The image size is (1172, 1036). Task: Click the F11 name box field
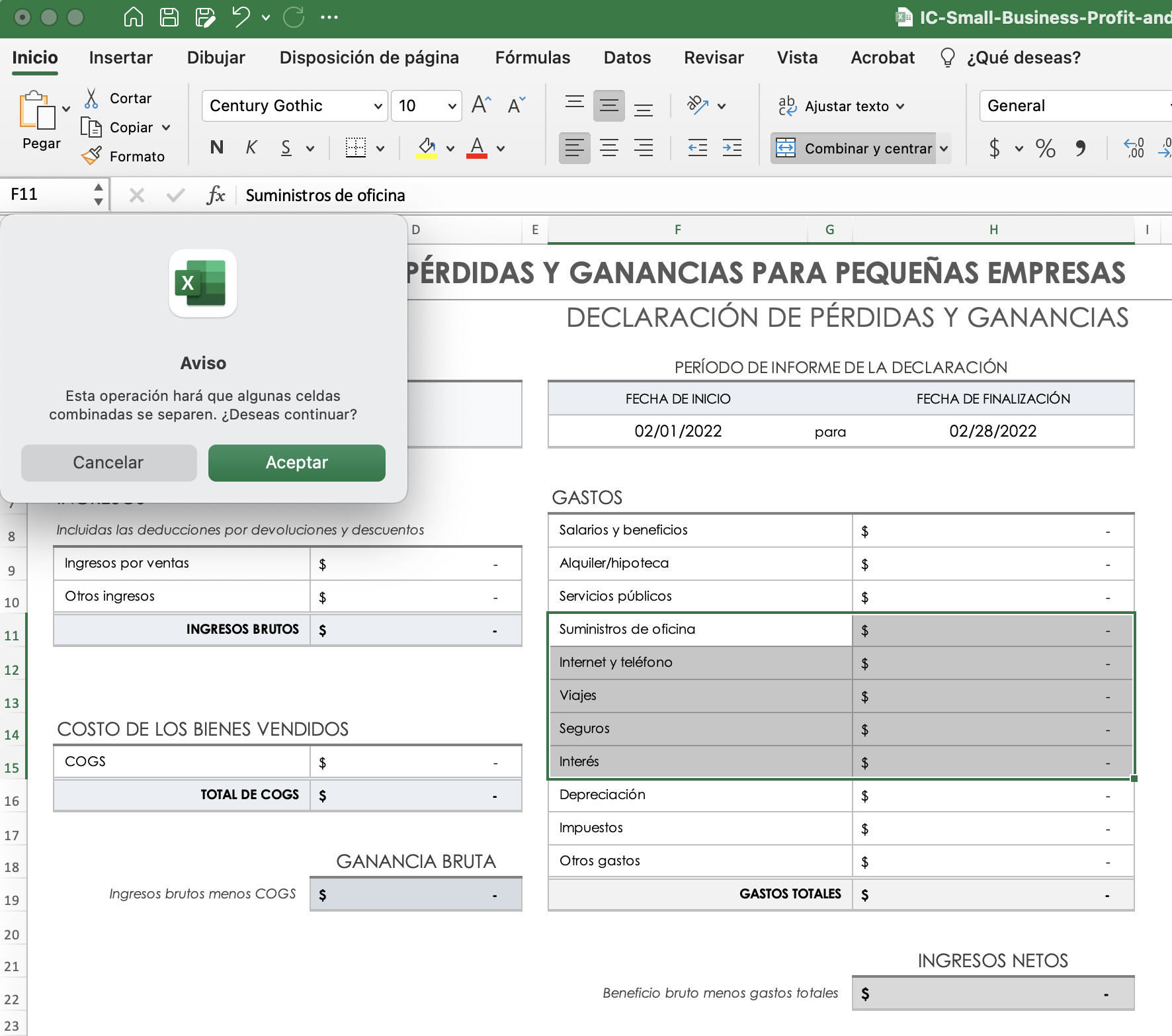(46, 194)
